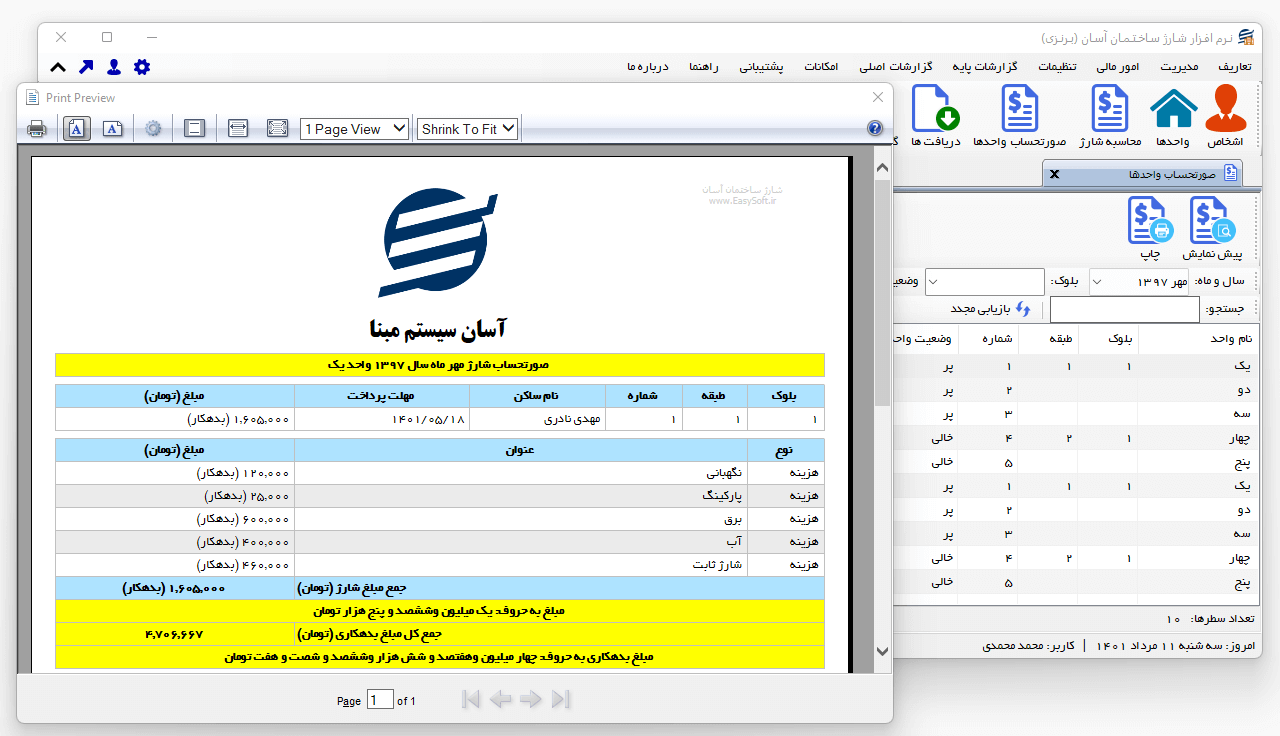Screen dimensions: 1280x736
Task: Go to next page in Print Preview
Action: click(x=531, y=700)
